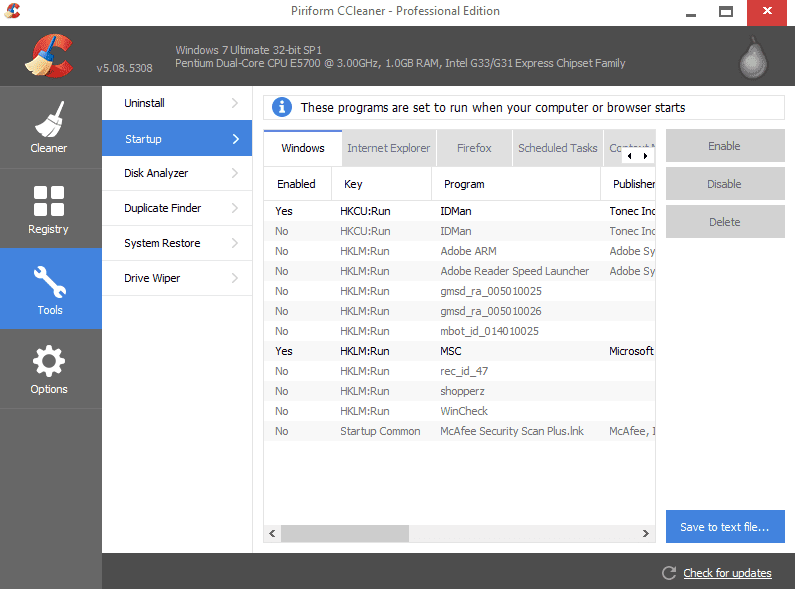The height and width of the screenshot is (589, 795).
Task: Sort by the Enabled column header
Action: 298,184
